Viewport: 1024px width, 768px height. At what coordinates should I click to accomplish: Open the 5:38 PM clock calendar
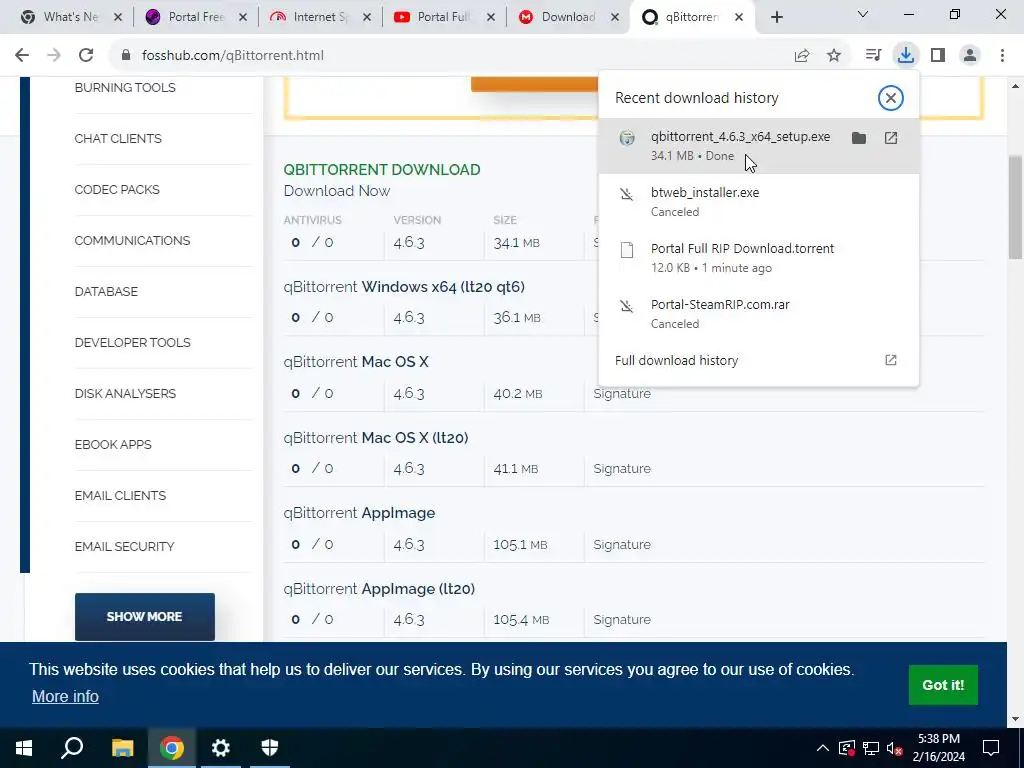(938, 748)
